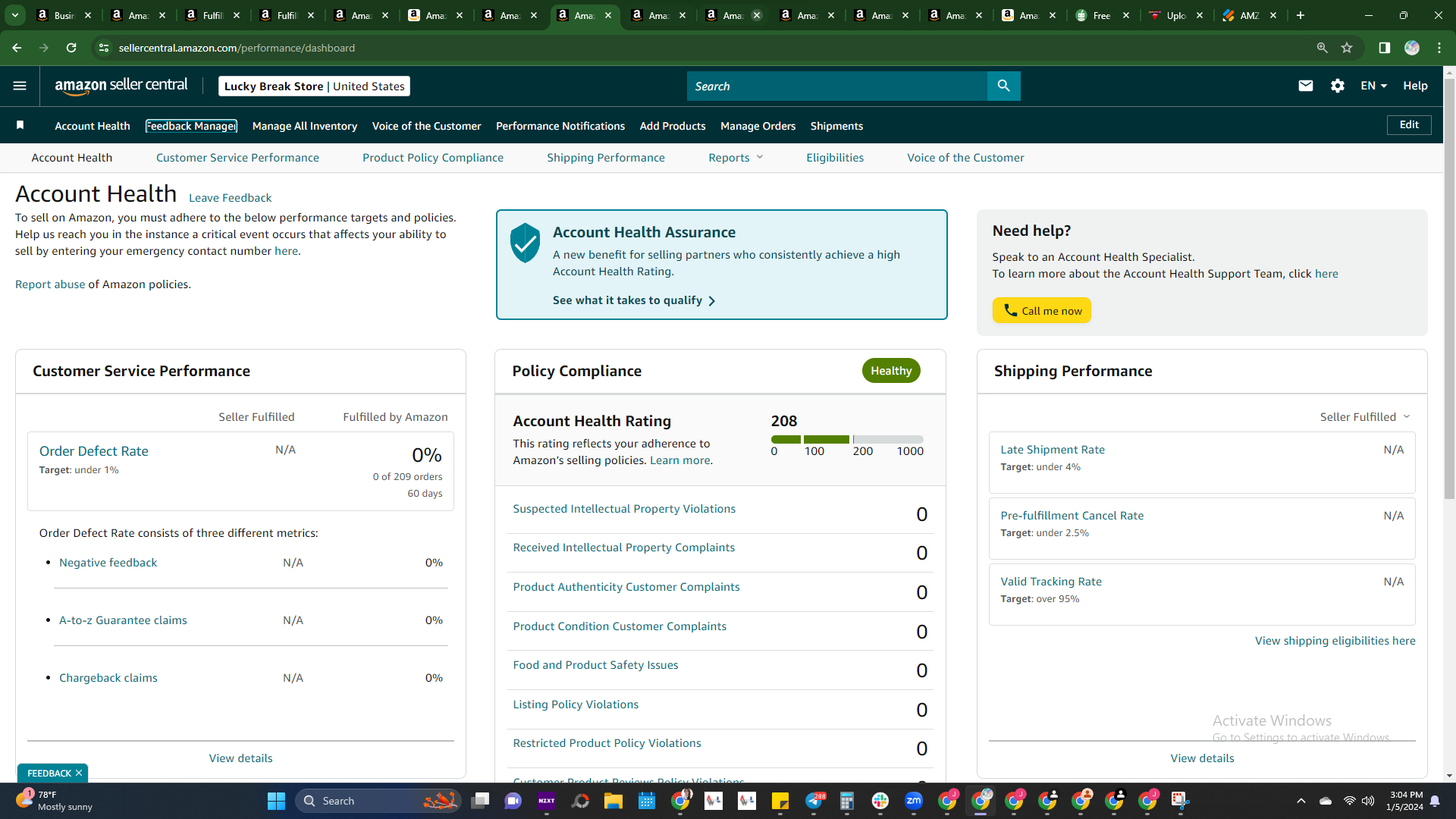The image size is (1456, 819).
Task: Expand See what it takes to qualify
Action: (x=634, y=300)
